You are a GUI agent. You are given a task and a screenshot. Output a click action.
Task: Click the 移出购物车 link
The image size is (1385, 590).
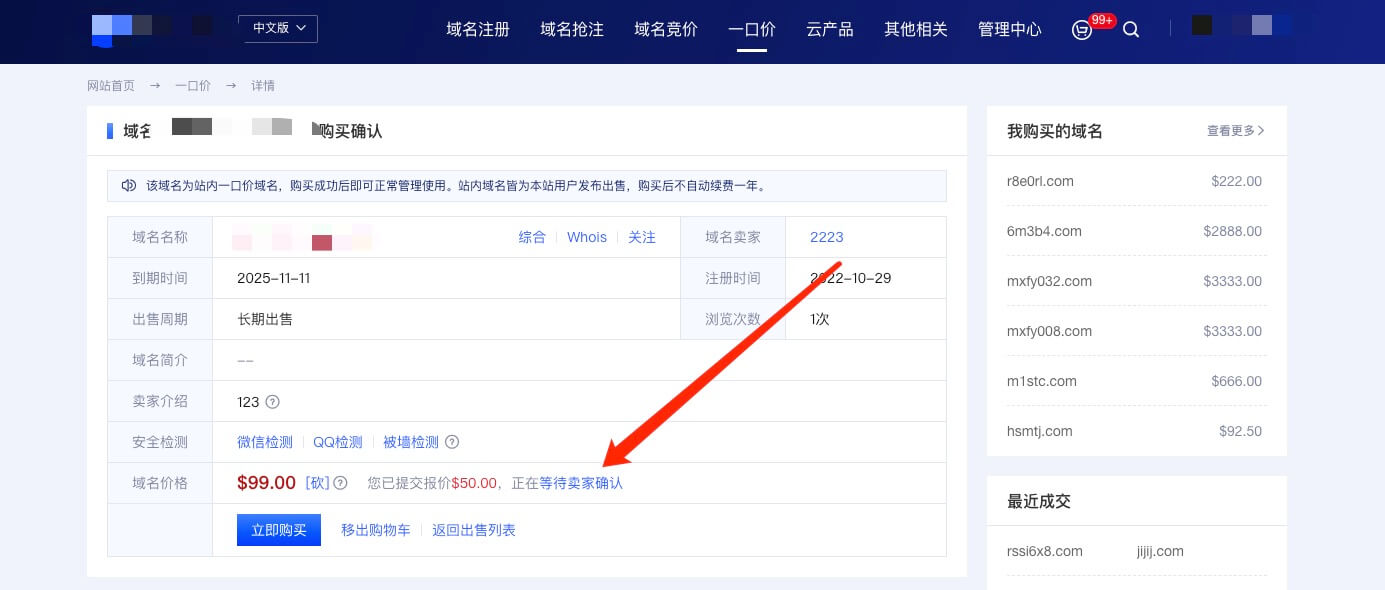(375, 530)
